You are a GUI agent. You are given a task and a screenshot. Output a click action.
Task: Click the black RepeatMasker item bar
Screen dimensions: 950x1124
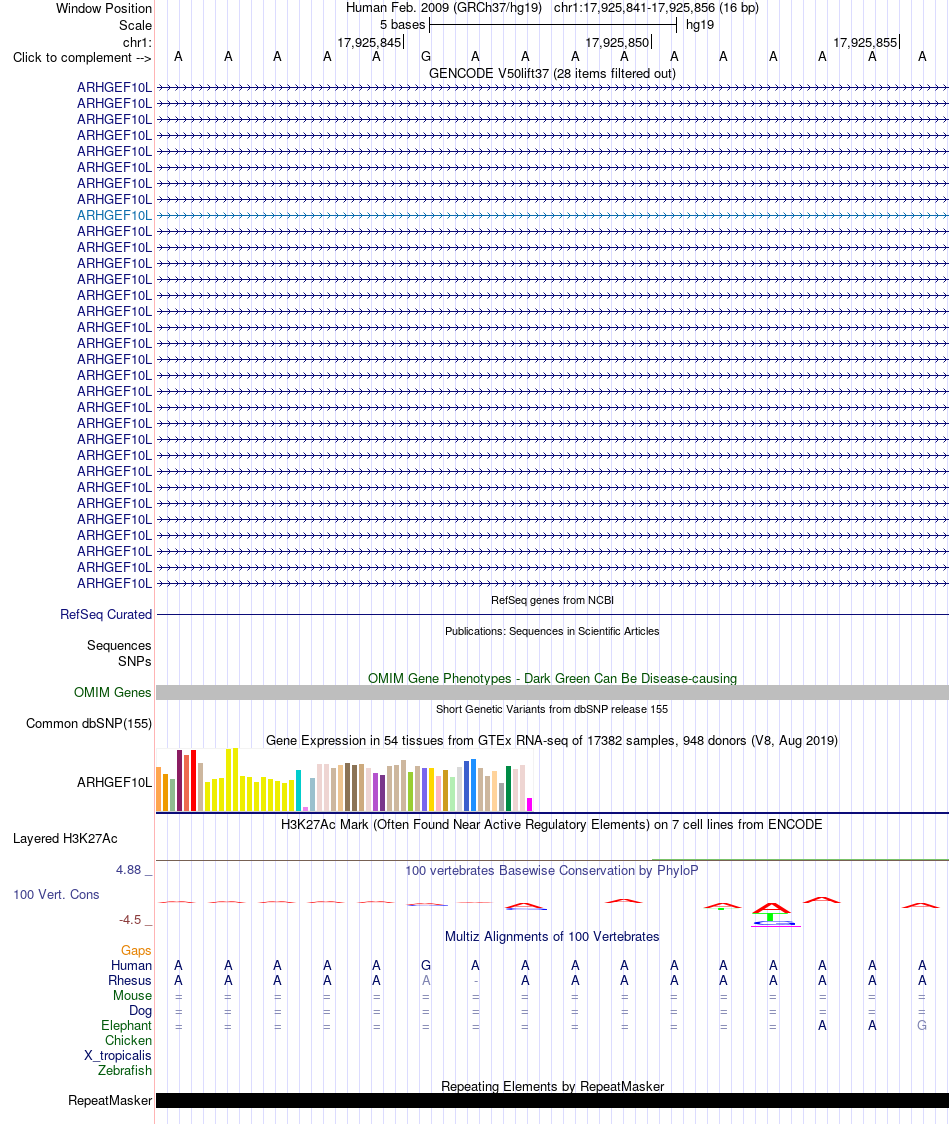pos(552,1100)
